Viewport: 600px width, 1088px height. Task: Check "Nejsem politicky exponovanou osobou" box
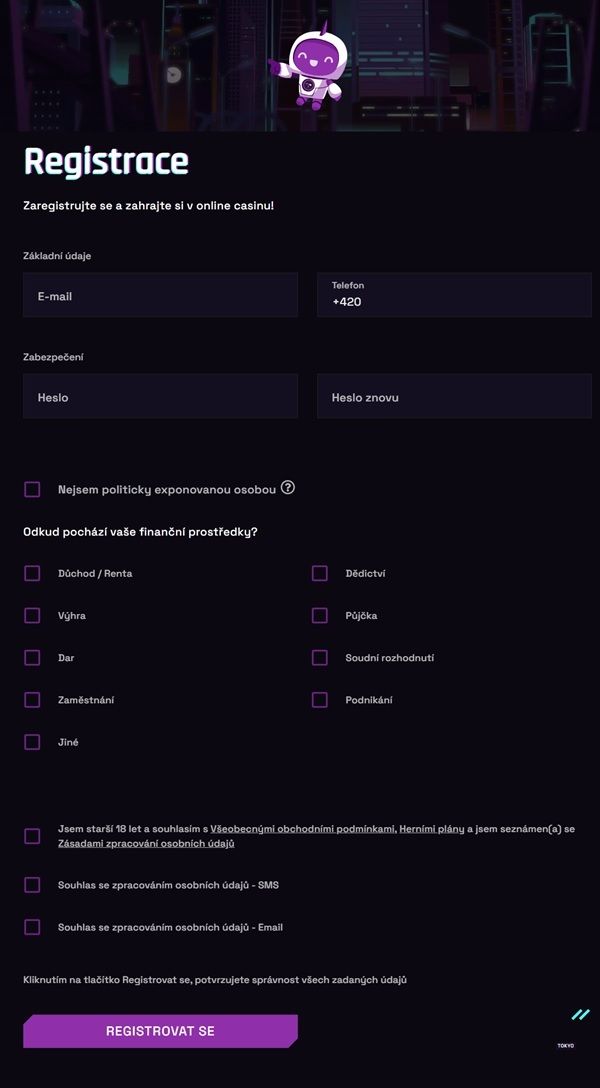(32, 489)
